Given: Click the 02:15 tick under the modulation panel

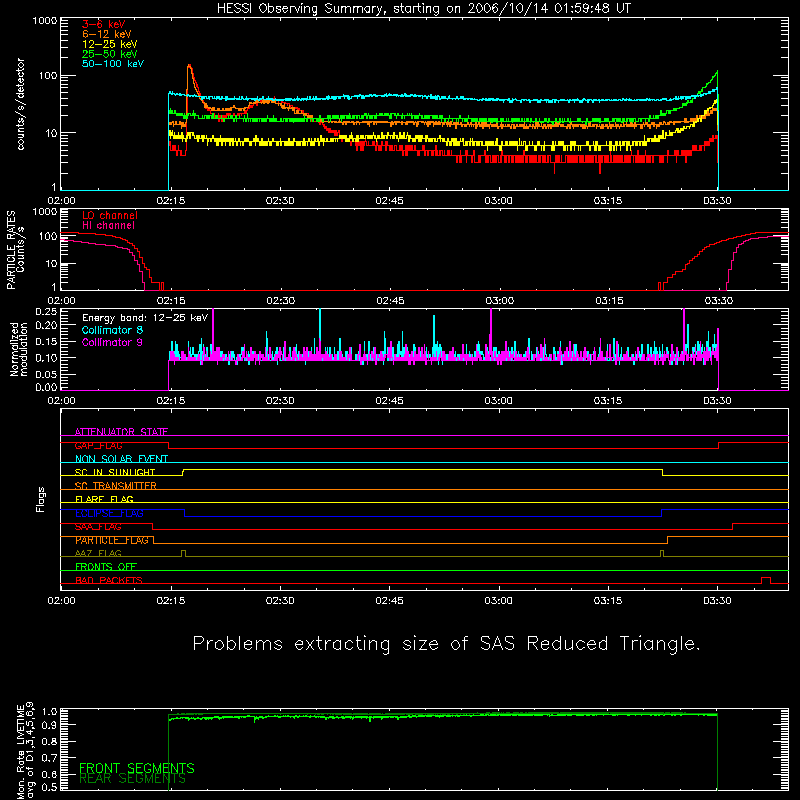Looking at the screenshot, I should coord(170,401).
